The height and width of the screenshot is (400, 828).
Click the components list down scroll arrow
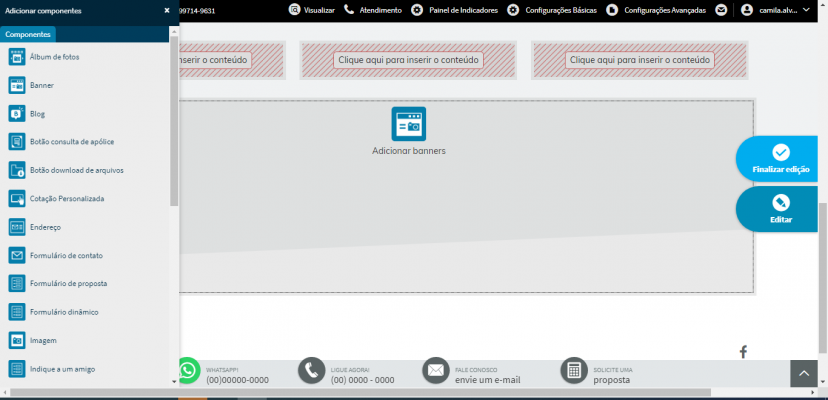pos(174,381)
